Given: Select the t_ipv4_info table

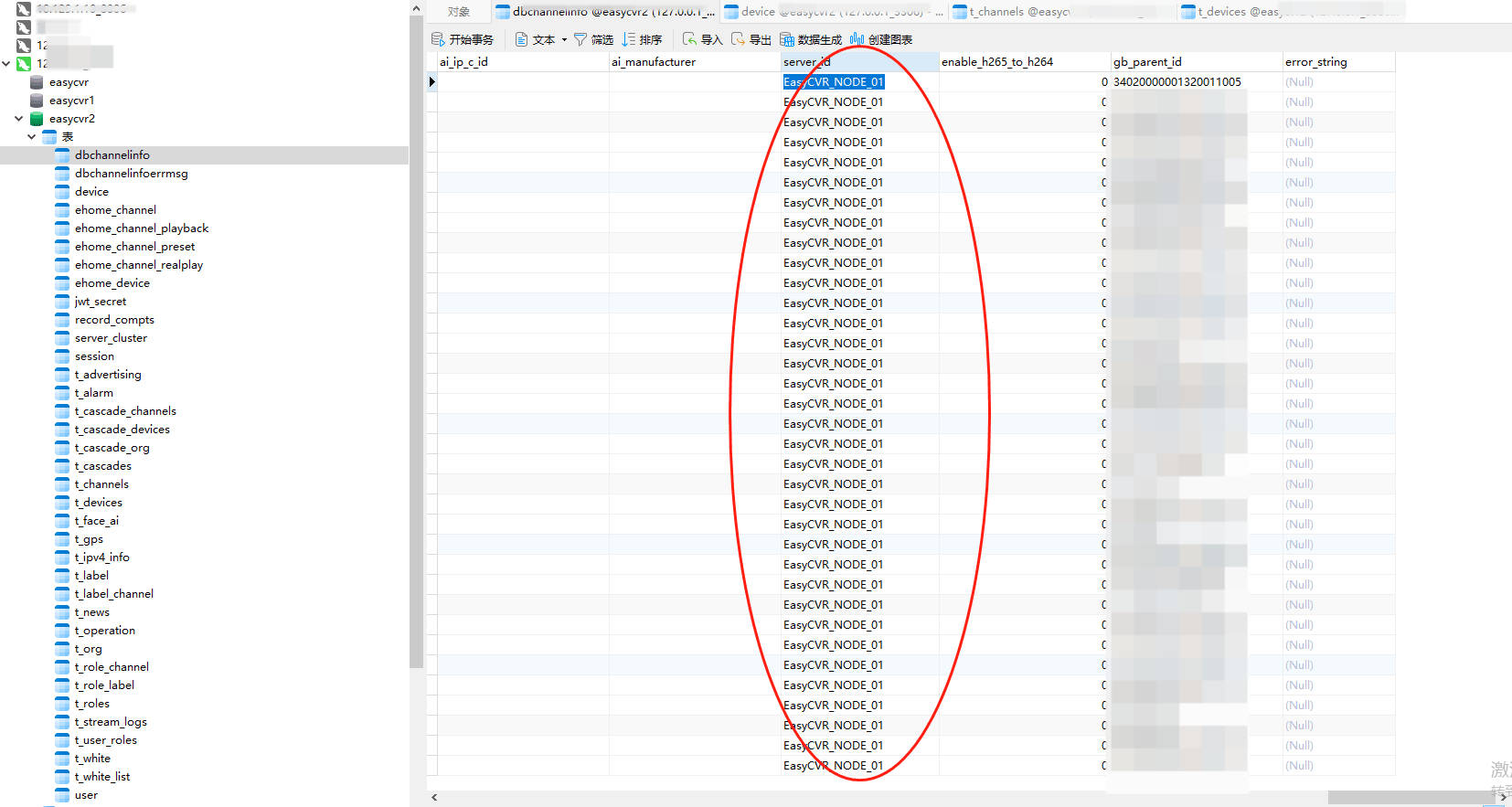Looking at the screenshot, I should pyautogui.click(x=102, y=557).
